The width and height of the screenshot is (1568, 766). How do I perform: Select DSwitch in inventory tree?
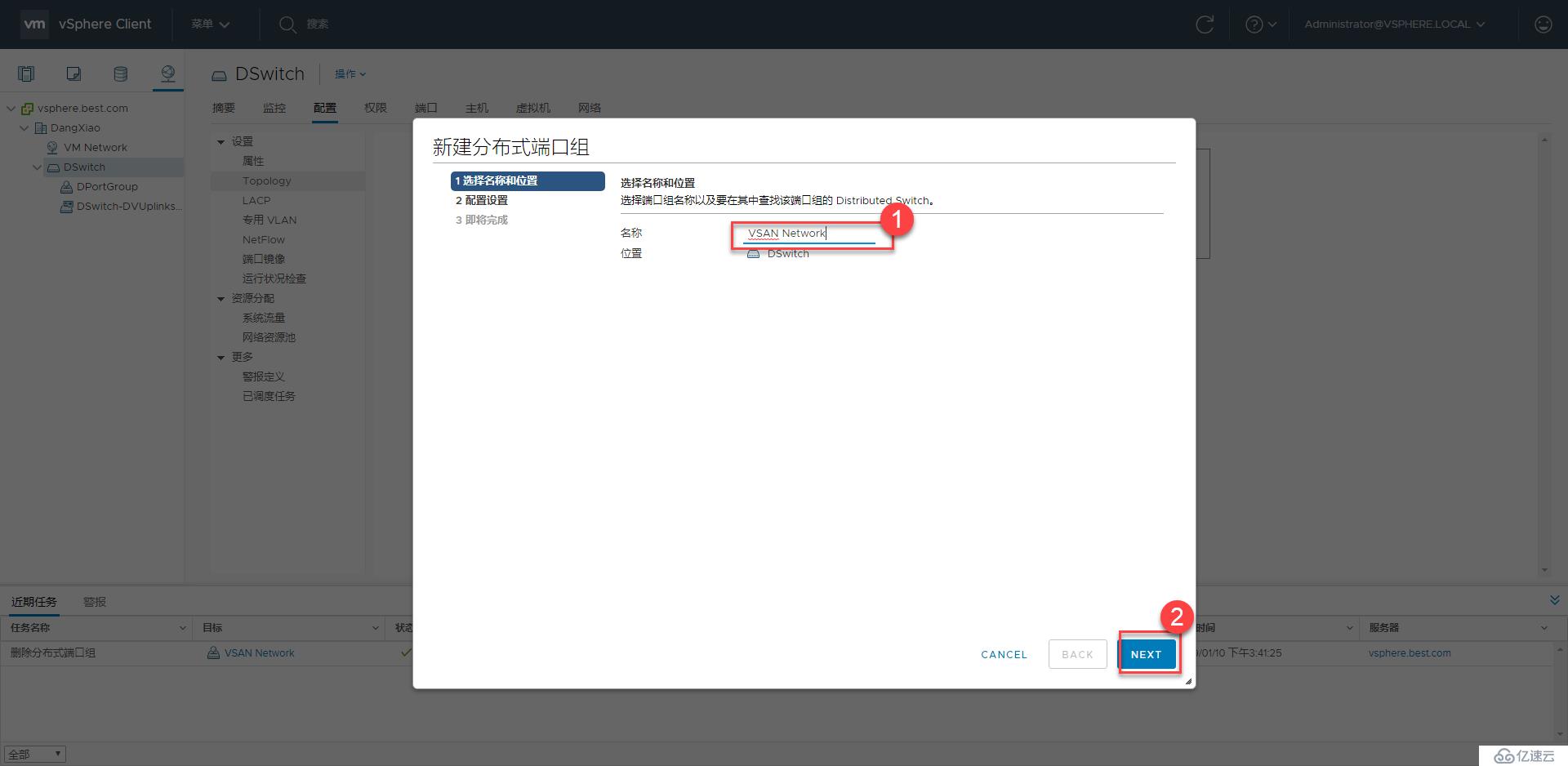coord(84,167)
